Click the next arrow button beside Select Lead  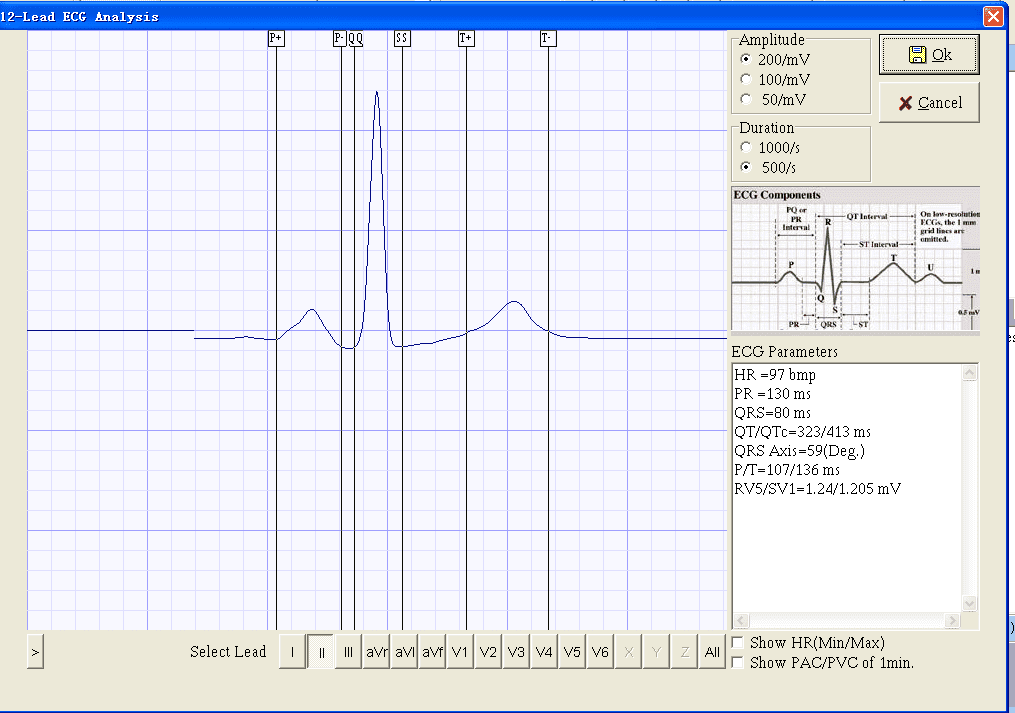(x=36, y=651)
